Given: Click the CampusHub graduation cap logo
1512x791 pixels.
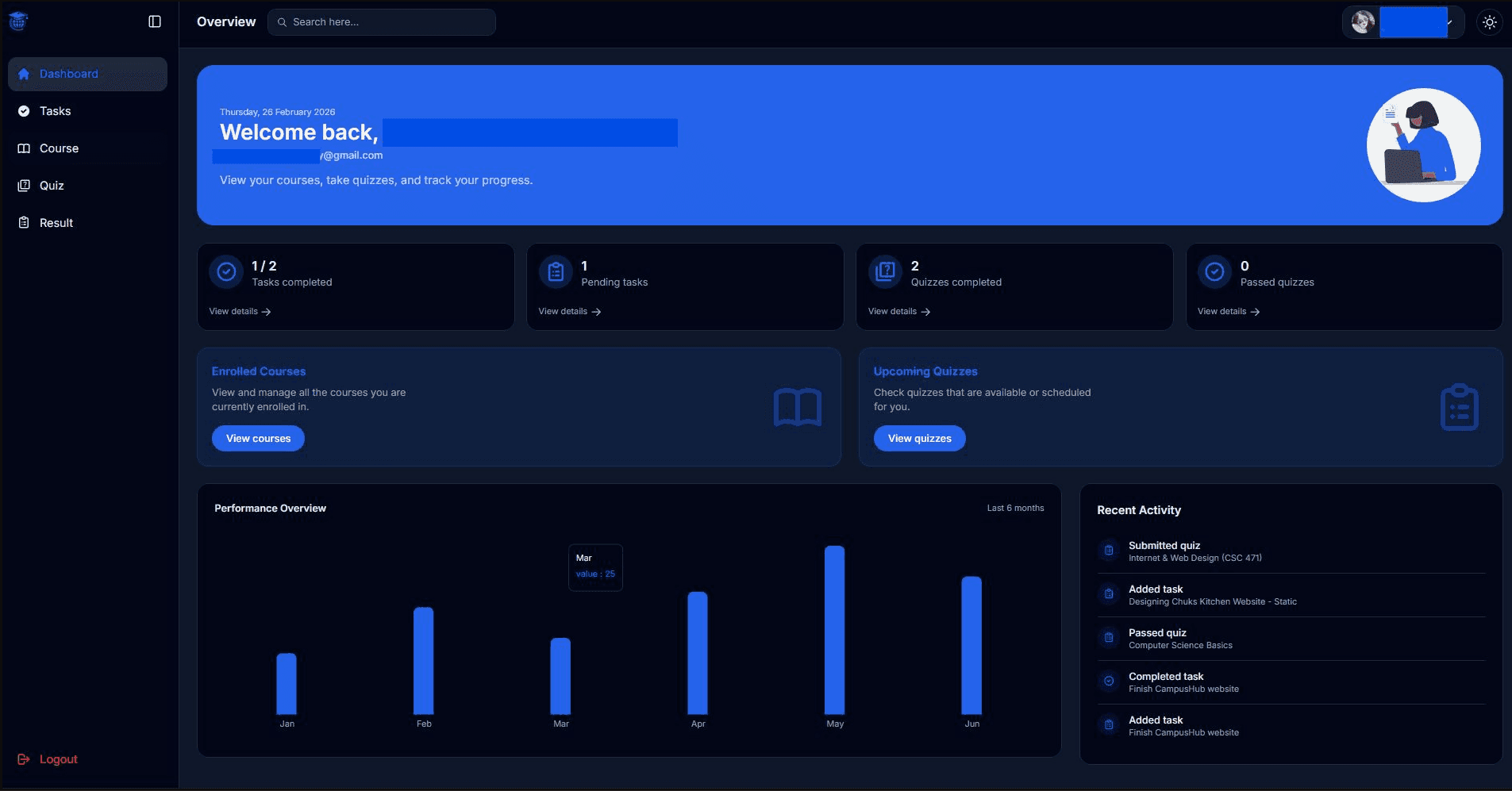Looking at the screenshot, I should (18, 21).
